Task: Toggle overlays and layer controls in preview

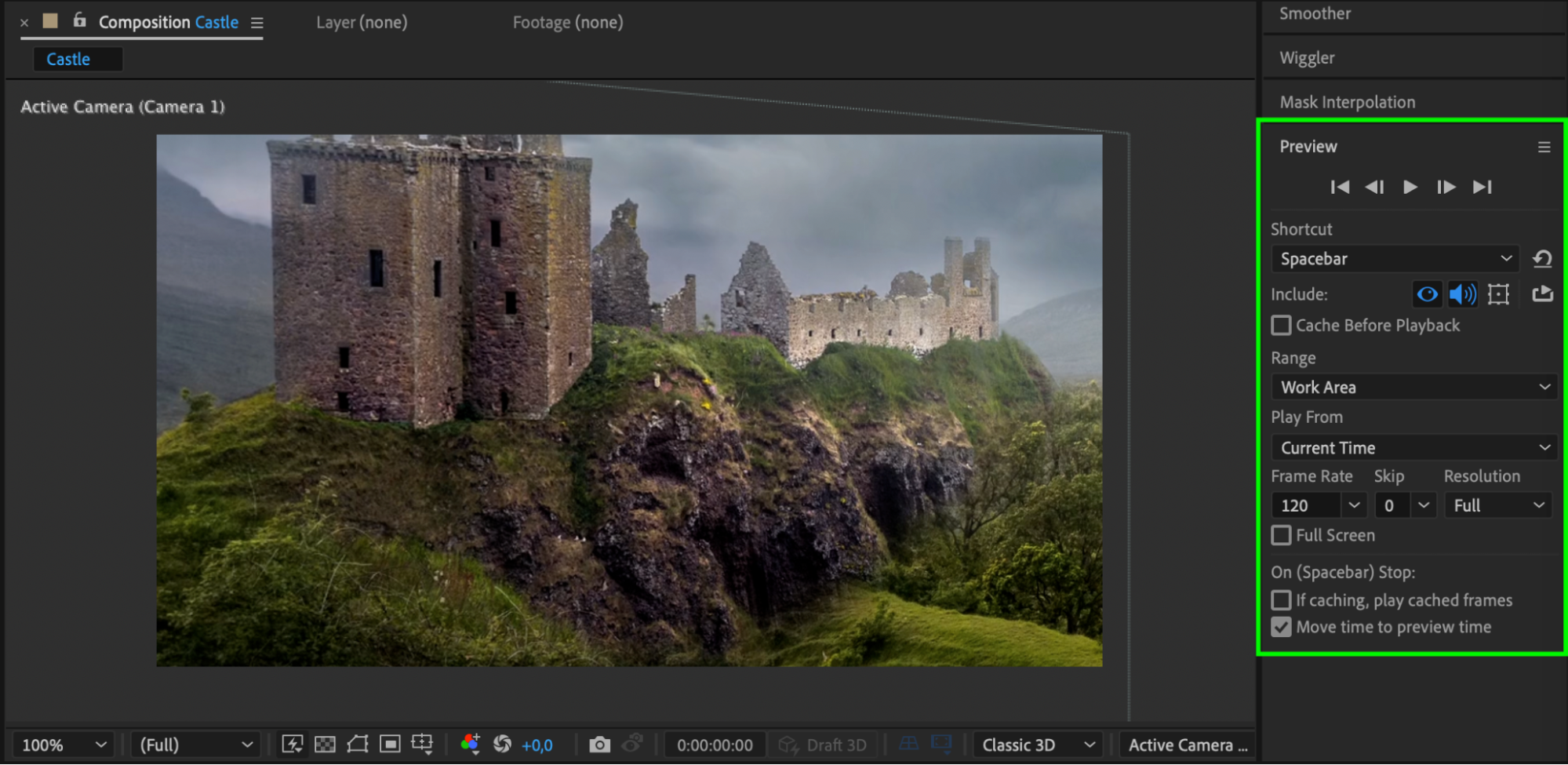Action: [x=1498, y=294]
